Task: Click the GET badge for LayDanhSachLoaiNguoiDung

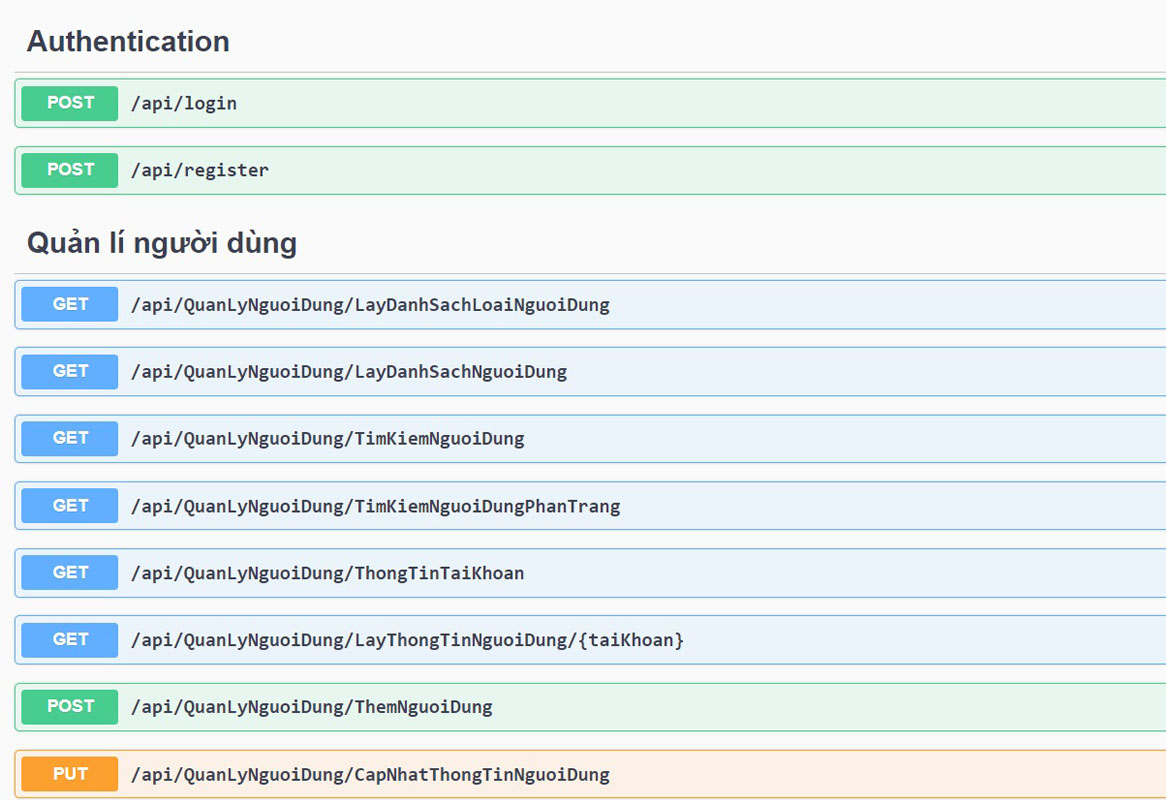Action: [x=70, y=304]
